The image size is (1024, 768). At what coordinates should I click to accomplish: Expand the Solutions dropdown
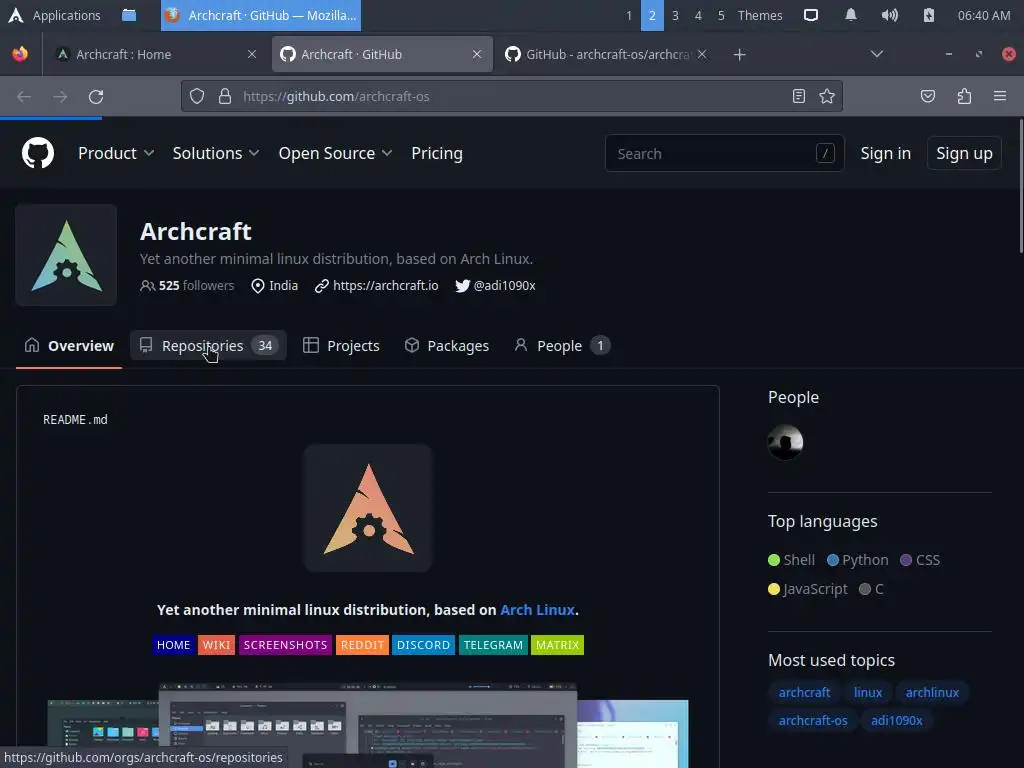[216, 153]
